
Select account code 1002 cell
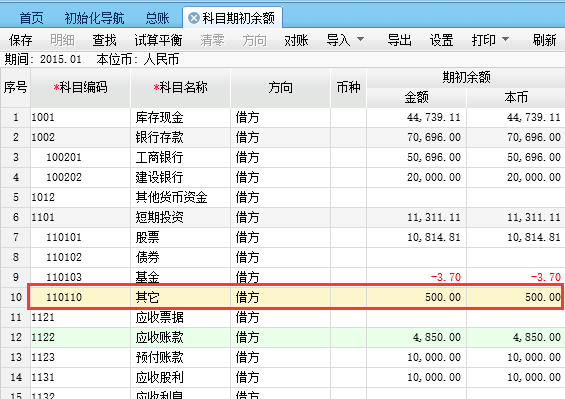point(81,137)
